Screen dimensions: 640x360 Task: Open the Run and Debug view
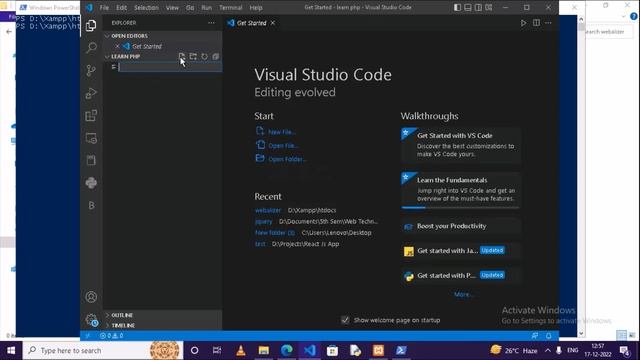pyautogui.click(x=91, y=93)
